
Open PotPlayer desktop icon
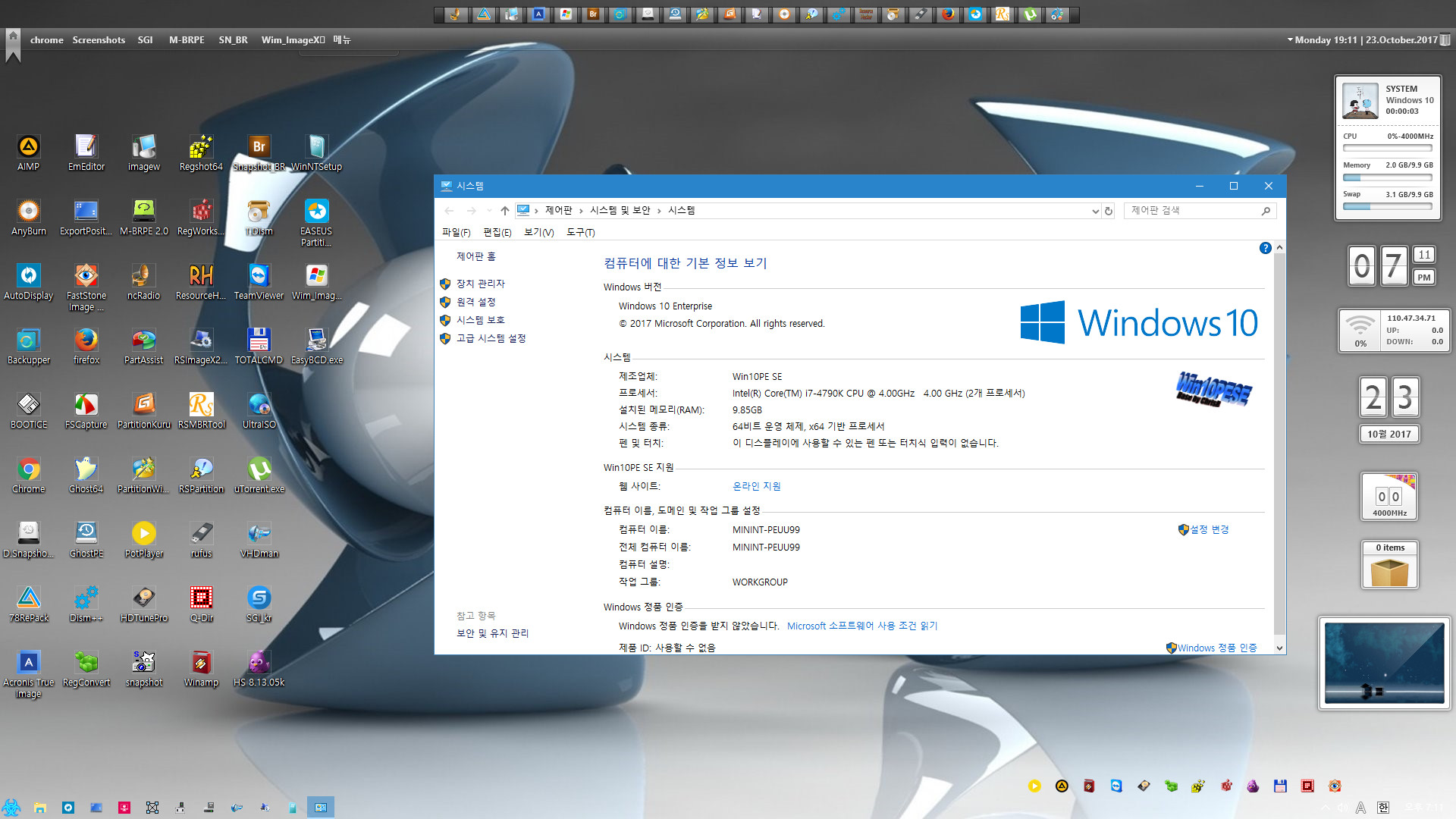coord(144,538)
